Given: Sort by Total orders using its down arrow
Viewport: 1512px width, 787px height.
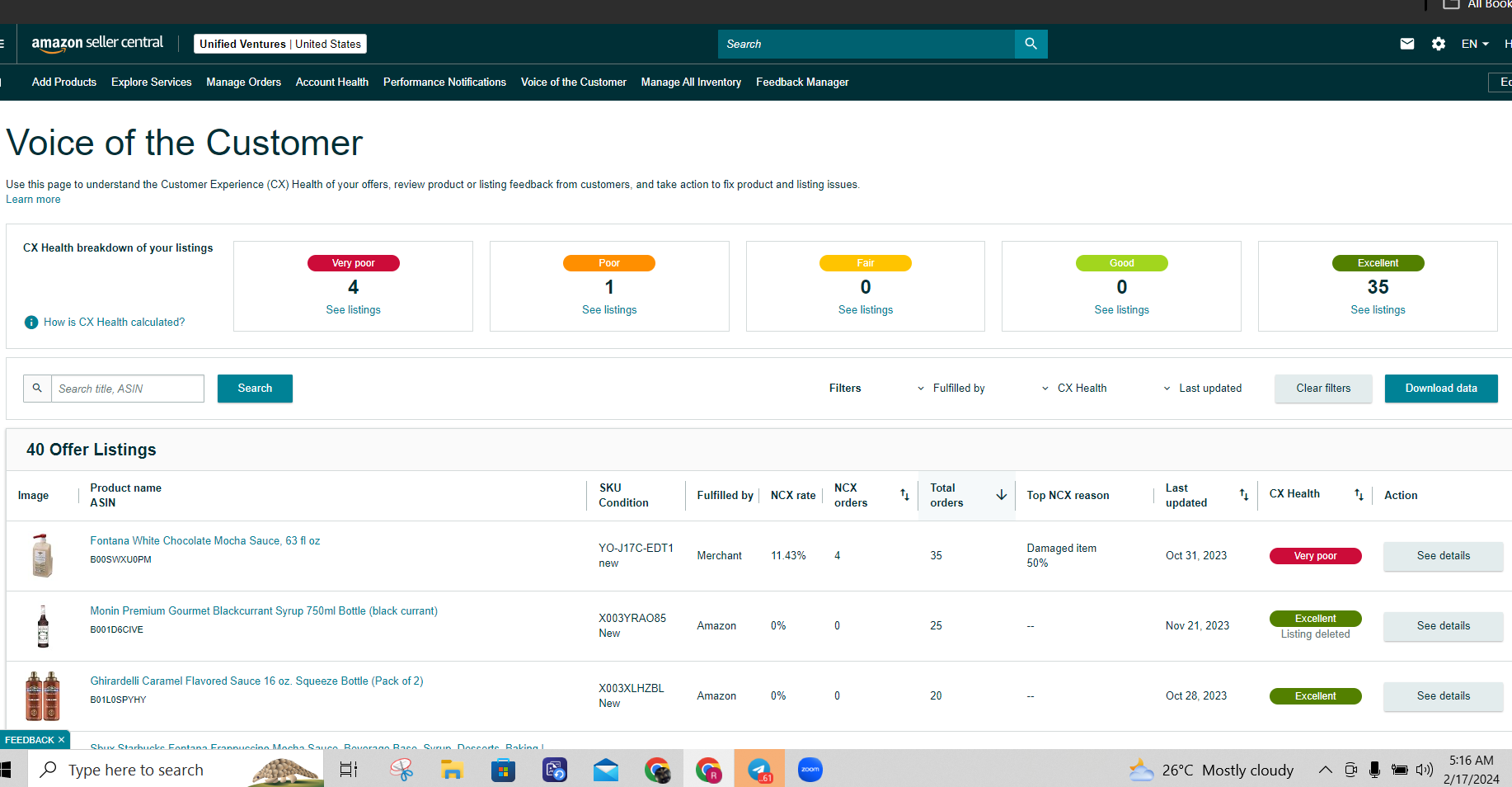Looking at the screenshot, I should click(x=1002, y=495).
